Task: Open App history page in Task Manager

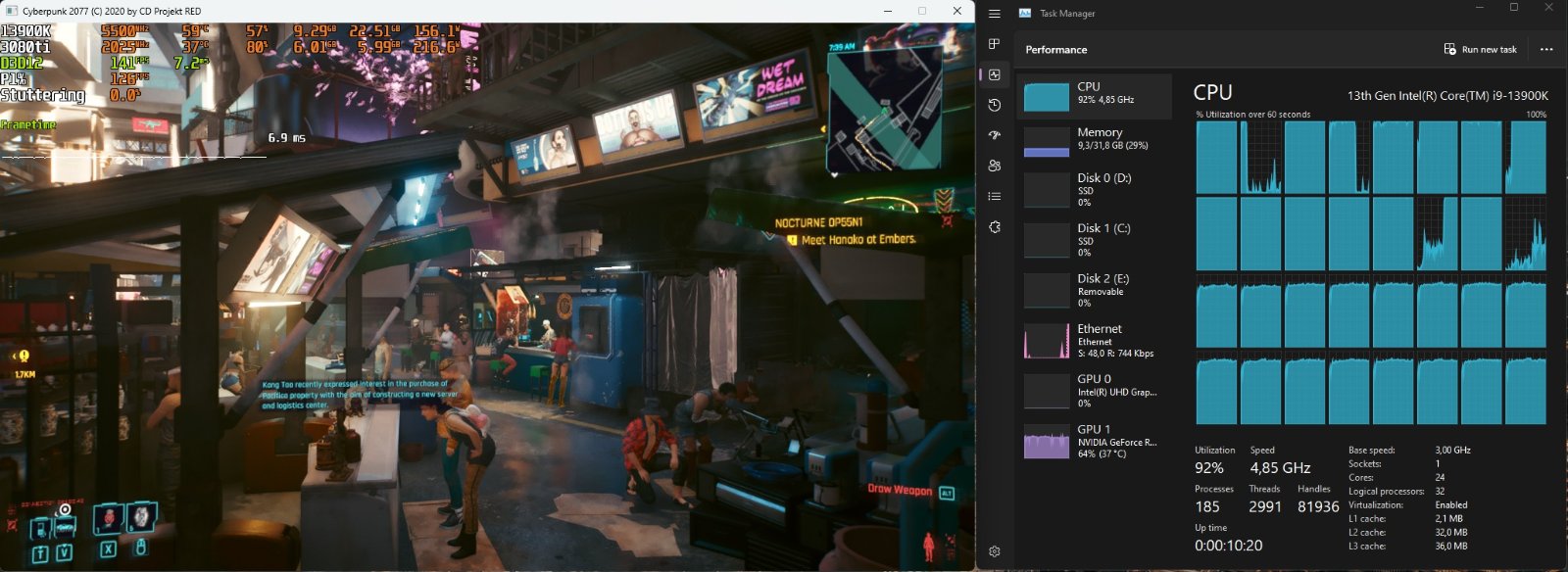Action: point(994,105)
